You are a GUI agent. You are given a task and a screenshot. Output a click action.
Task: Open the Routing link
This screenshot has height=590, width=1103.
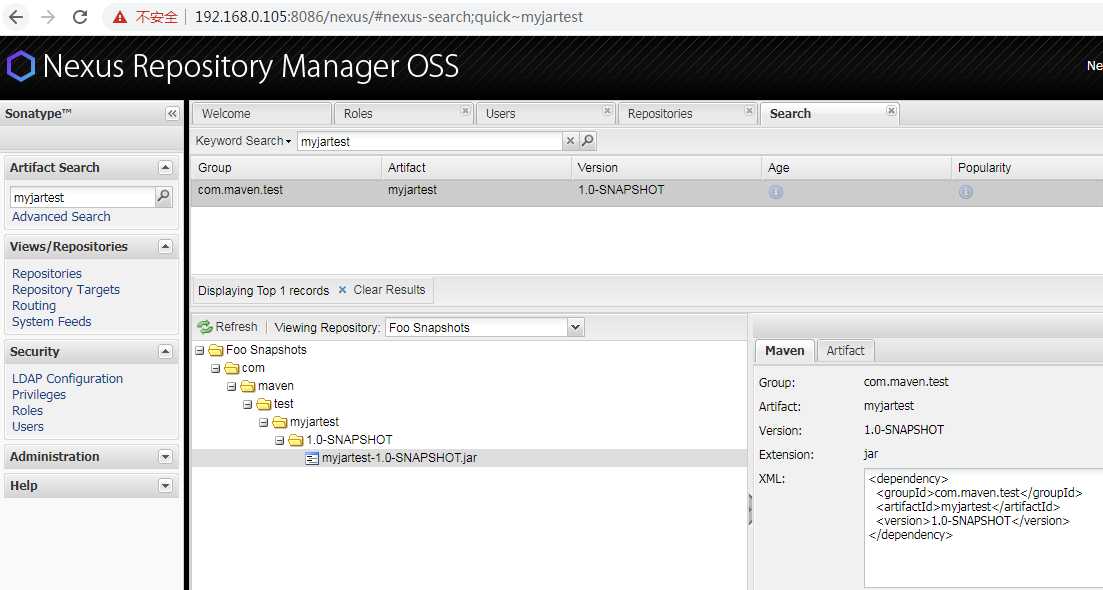[34, 306]
